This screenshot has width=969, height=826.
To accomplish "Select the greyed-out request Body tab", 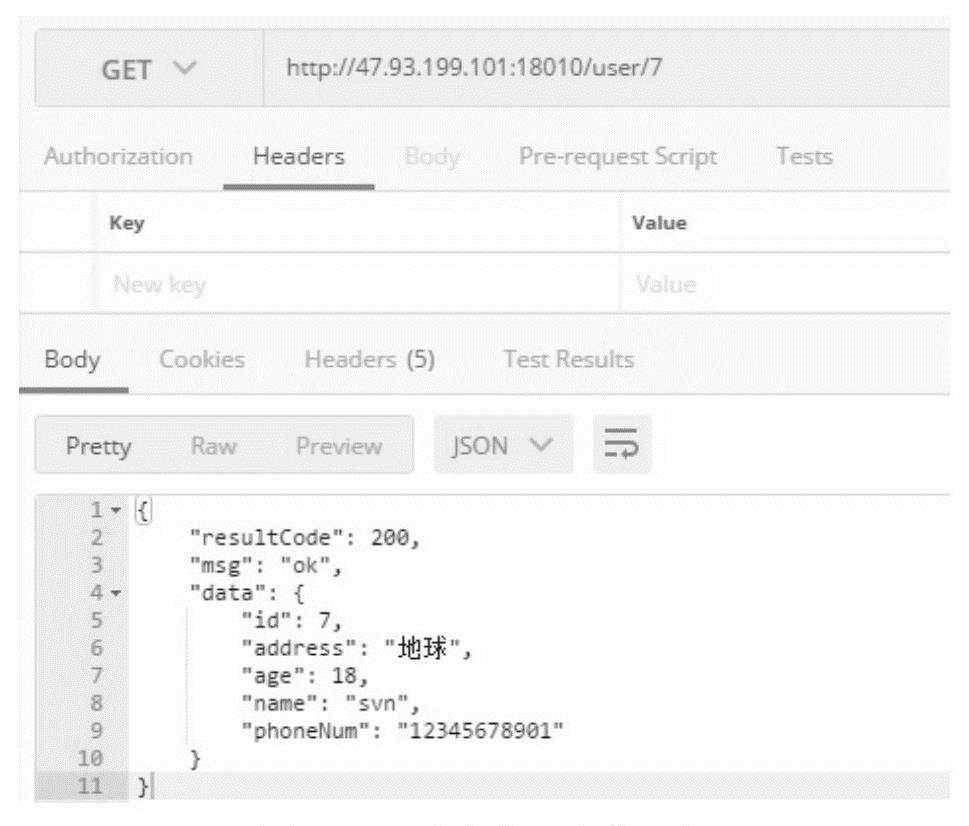I will 432,157.
